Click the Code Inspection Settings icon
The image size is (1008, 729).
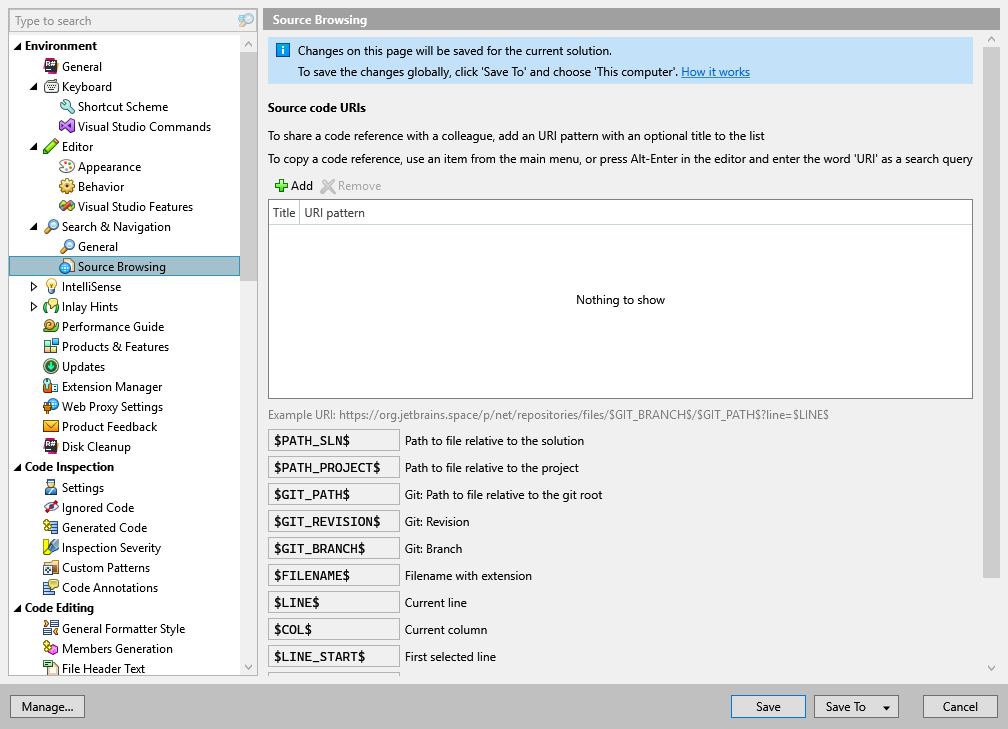(51, 487)
